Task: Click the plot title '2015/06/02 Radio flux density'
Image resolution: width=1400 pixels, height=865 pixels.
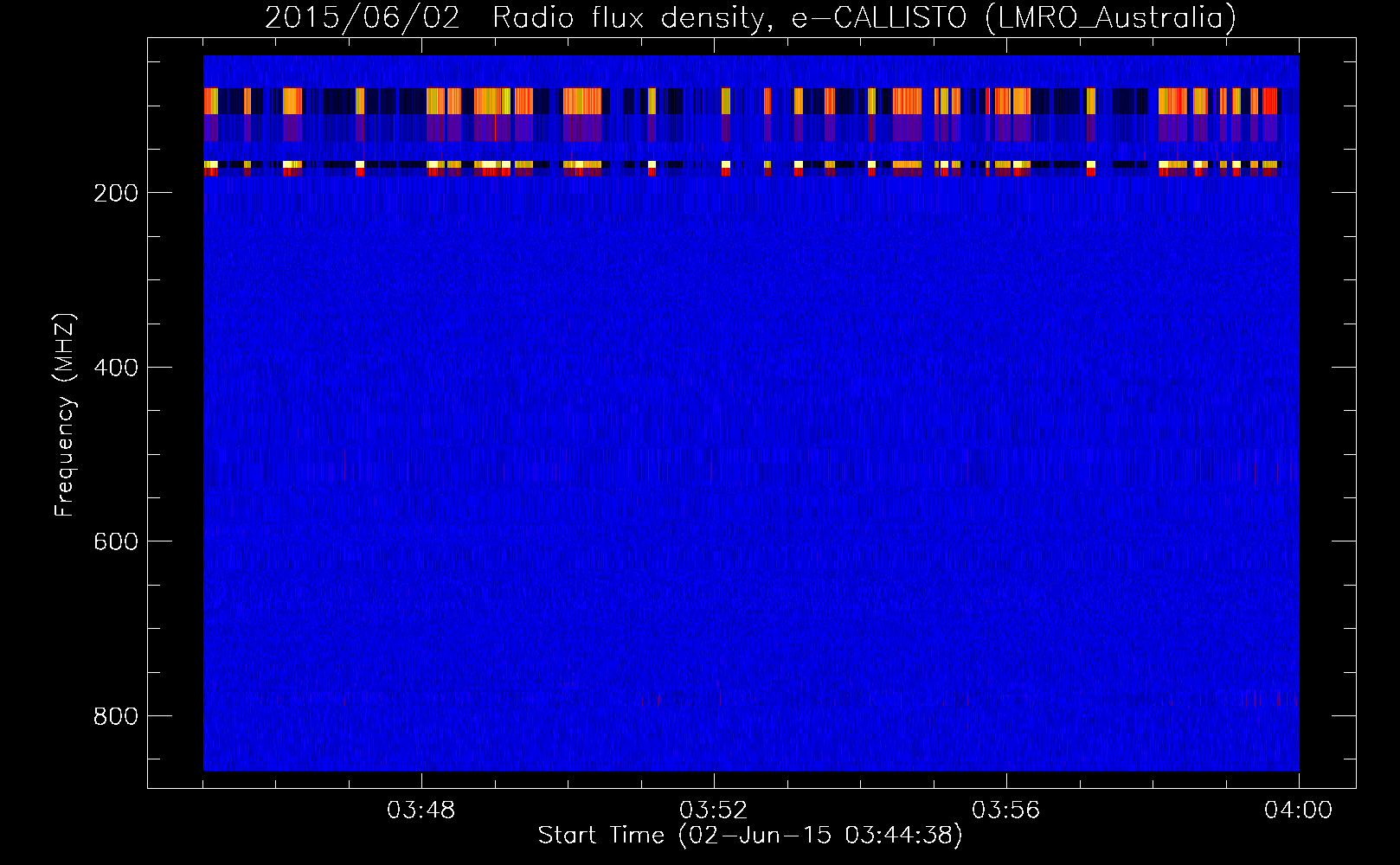Action: tap(517, 18)
